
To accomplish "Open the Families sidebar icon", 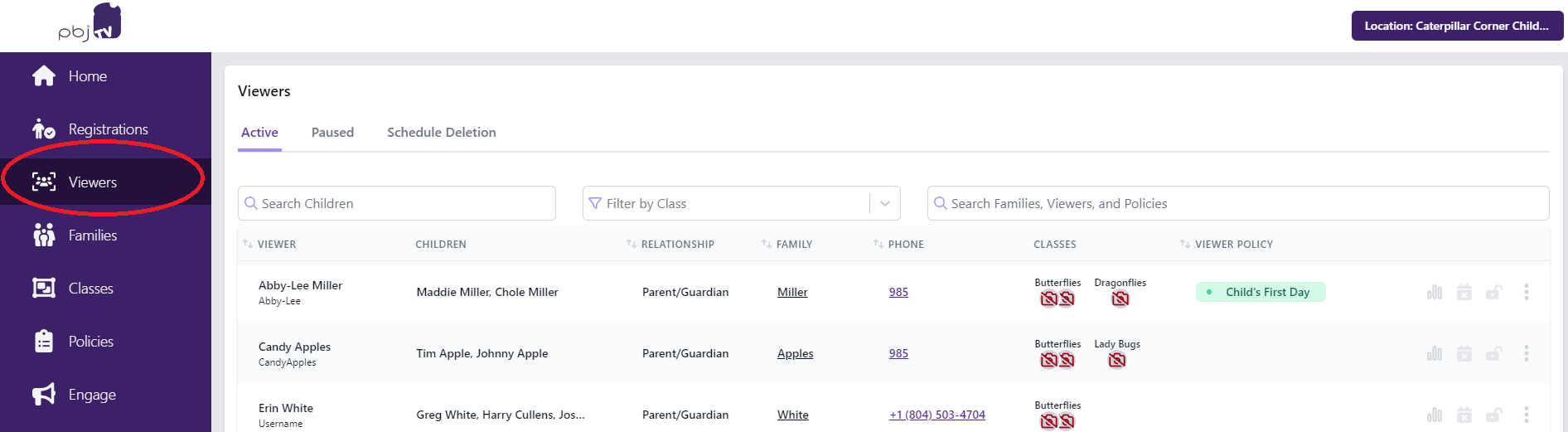I will tap(44, 235).
